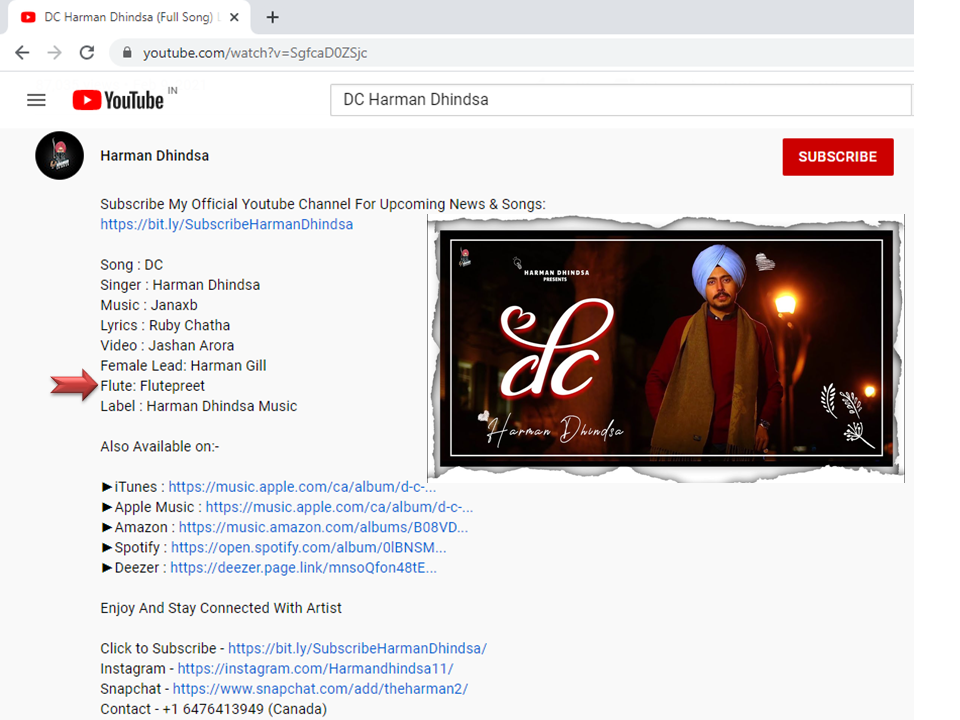This screenshot has width=960, height=720.
Task: Close the DC Harman Dhindsa tab
Action: [235, 17]
